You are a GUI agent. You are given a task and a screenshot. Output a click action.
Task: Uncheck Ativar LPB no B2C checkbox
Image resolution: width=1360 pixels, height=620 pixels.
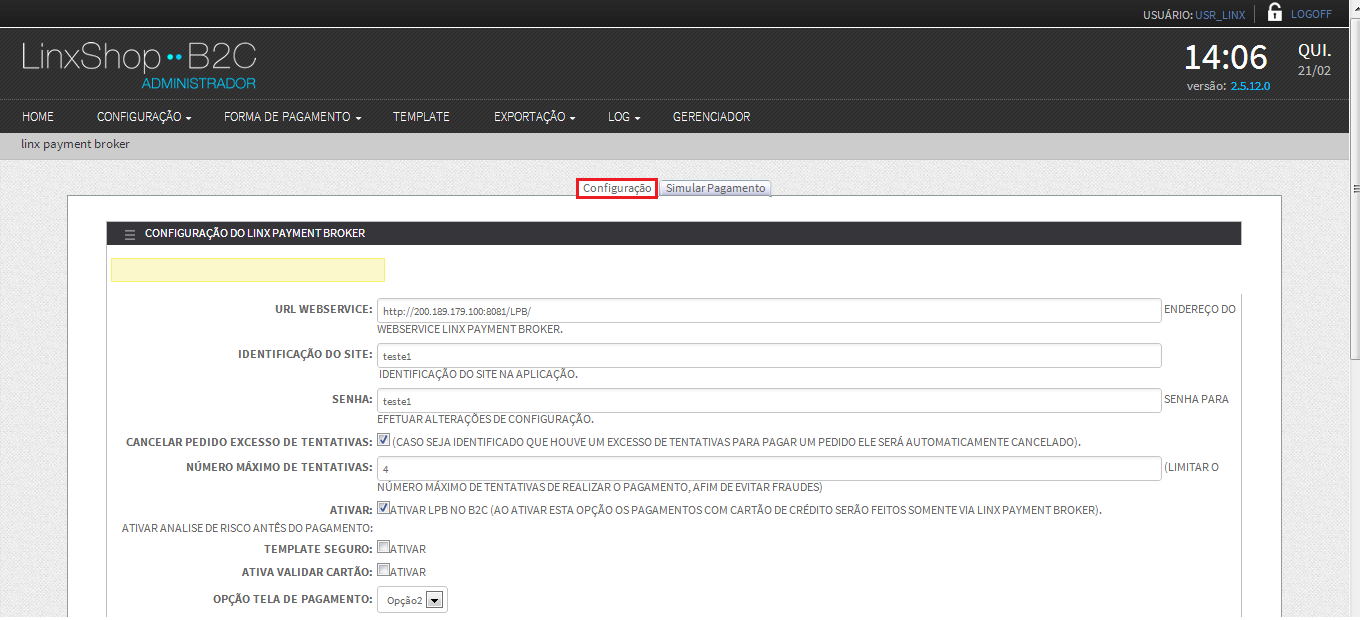(x=384, y=508)
